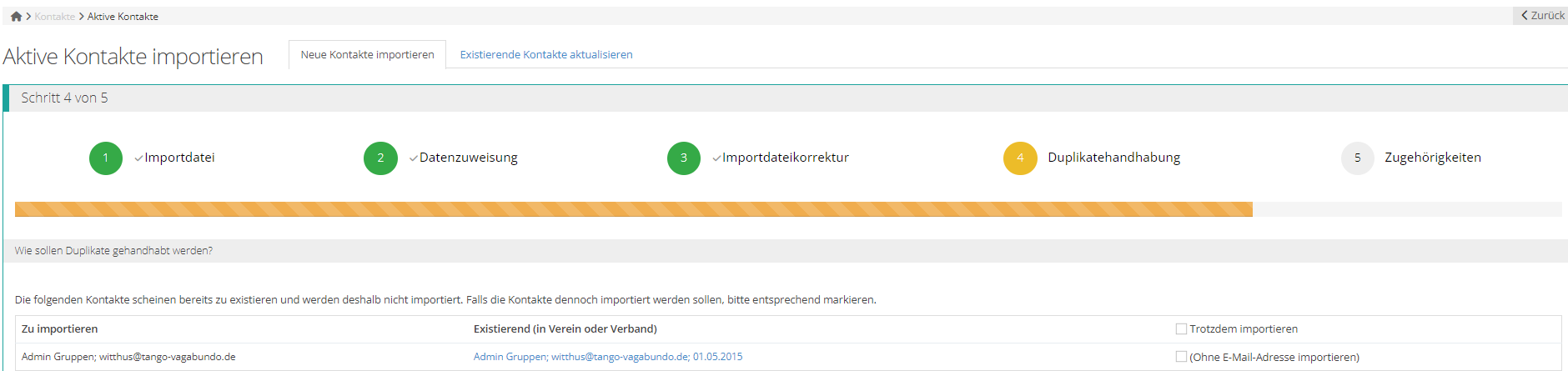Click the Duplikatehandhabung step label
Image resolution: width=1568 pixels, height=371 pixels.
pos(1113,158)
